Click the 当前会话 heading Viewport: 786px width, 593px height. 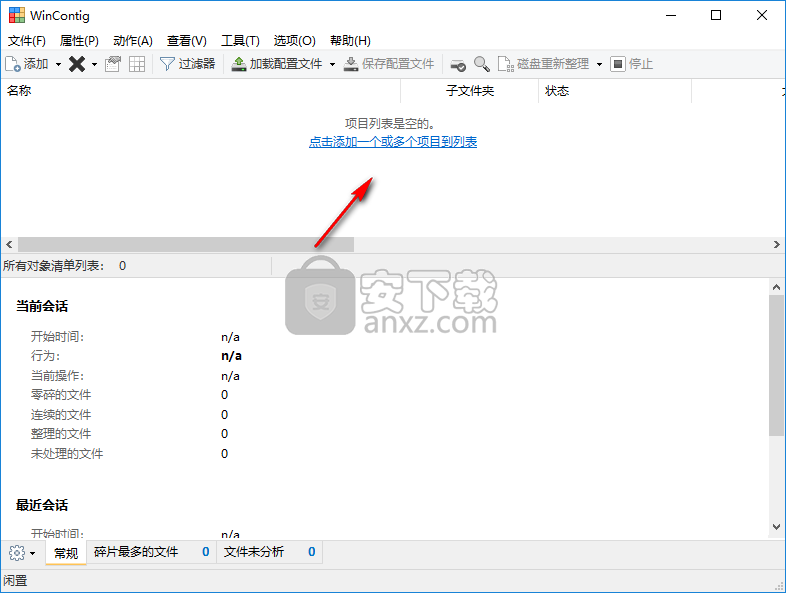coord(42,306)
